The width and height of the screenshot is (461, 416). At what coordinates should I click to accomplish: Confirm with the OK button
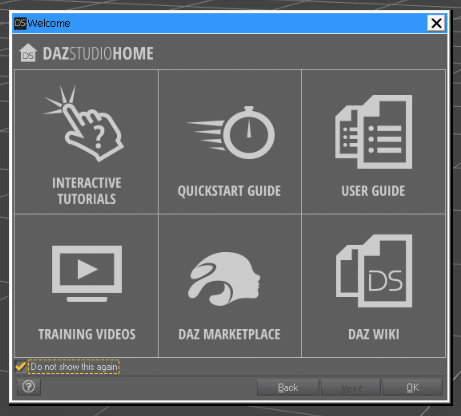tap(412, 387)
